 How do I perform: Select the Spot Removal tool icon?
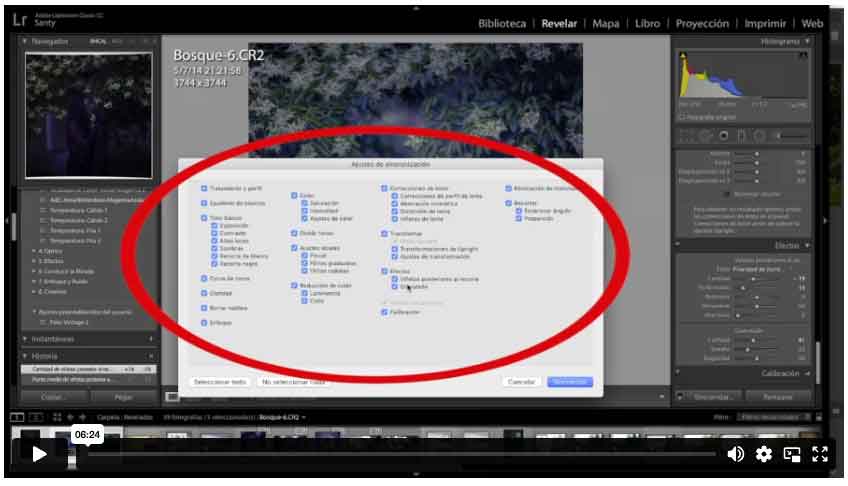coord(705,136)
